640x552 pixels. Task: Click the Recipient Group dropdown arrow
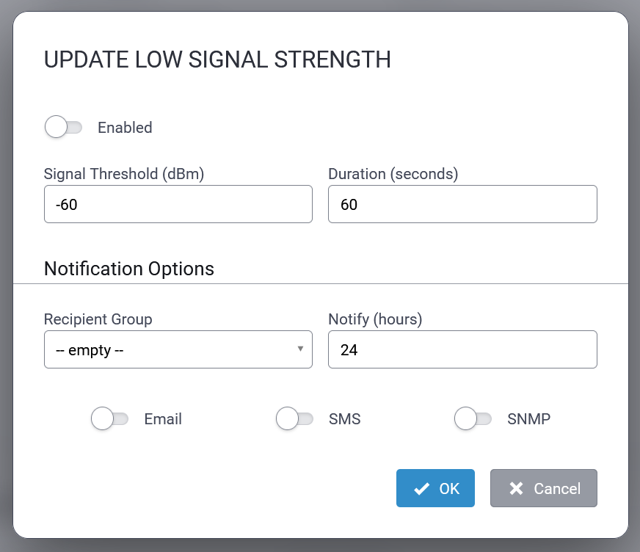pyautogui.click(x=300, y=349)
